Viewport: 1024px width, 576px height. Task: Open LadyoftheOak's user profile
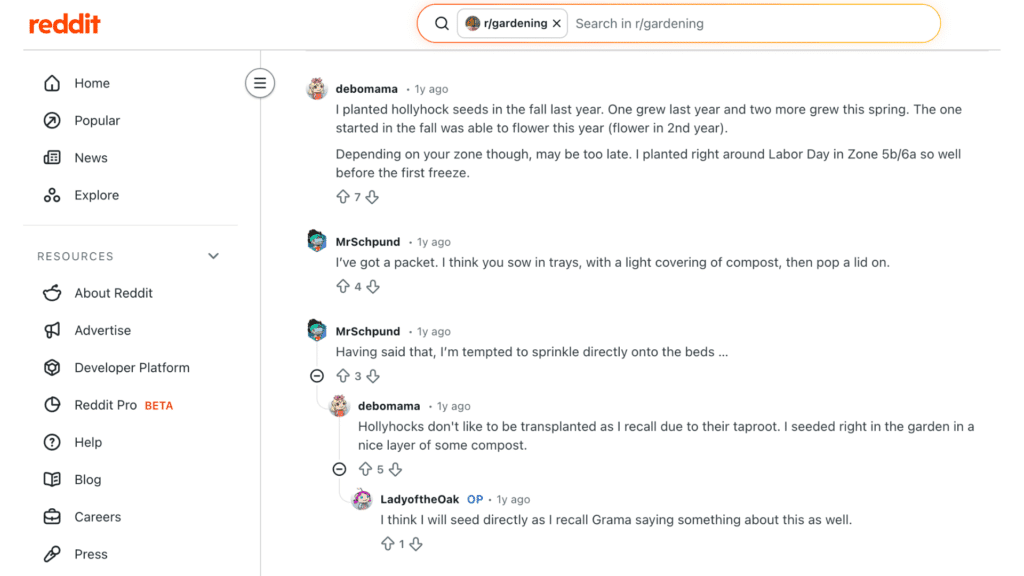pos(420,499)
